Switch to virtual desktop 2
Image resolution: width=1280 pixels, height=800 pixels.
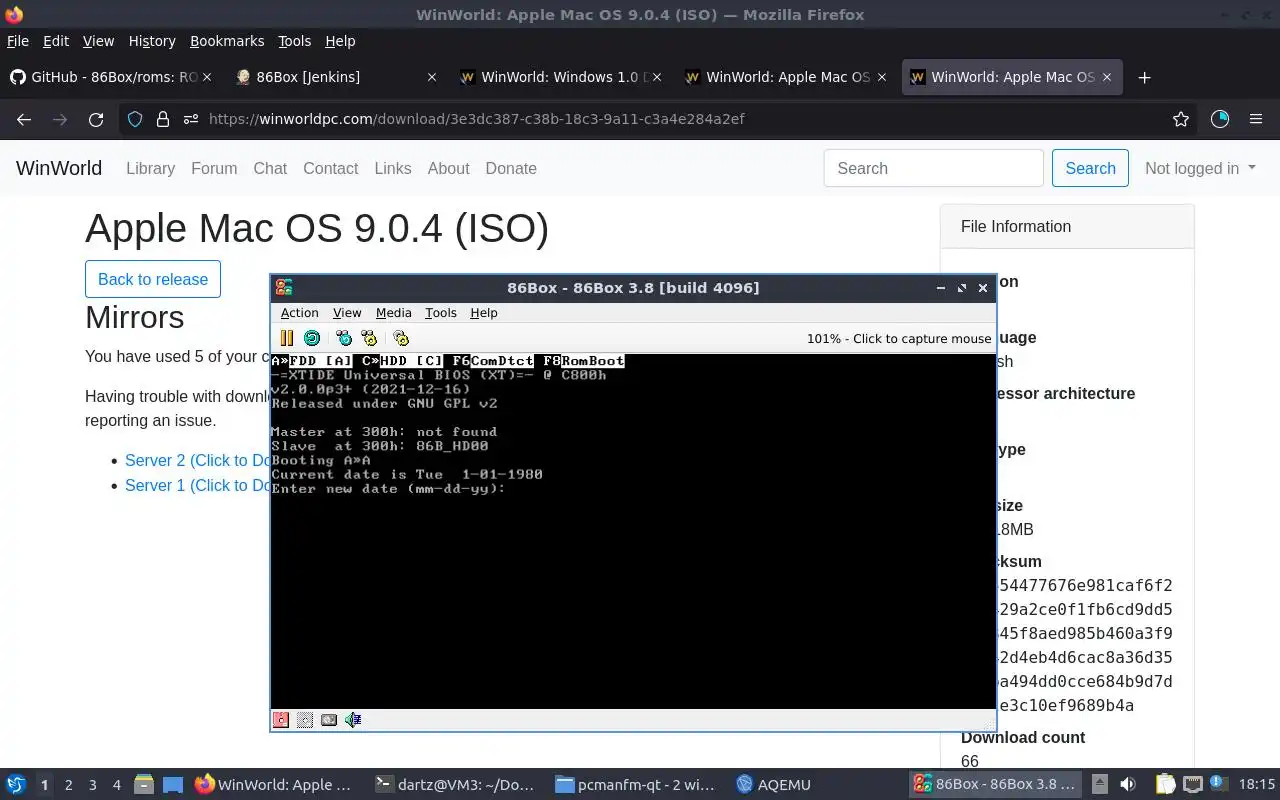(x=68, y=785)
